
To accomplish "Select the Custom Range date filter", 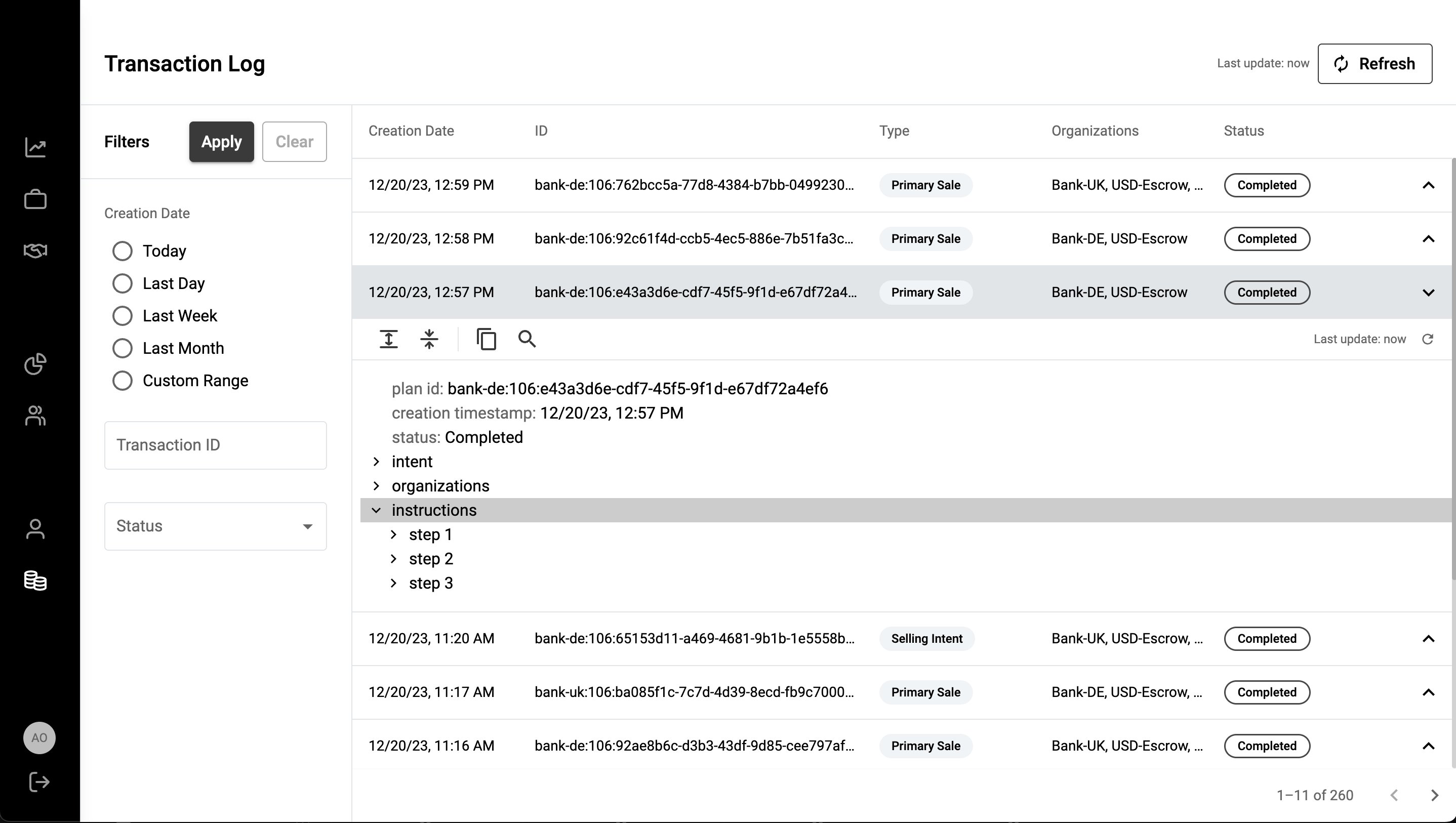I will (123, 381).
